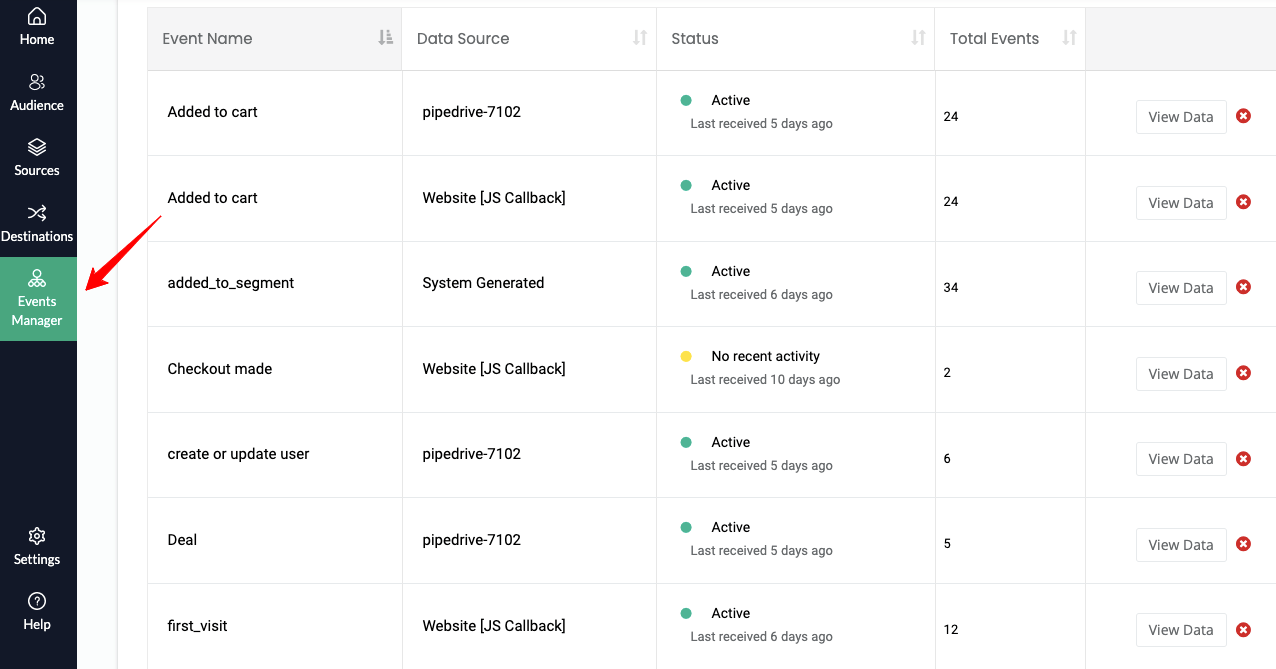View data for the 'create or update user' event
Image resolution: width=1276 pixels, height=669 pixels.
[1181, 458]
